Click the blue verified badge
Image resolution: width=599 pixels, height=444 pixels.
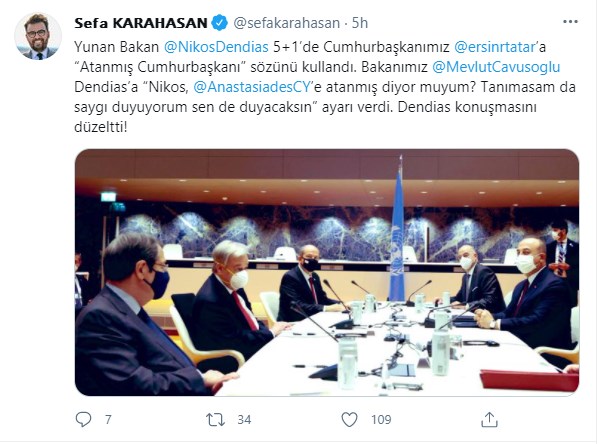tap(220, 23)
